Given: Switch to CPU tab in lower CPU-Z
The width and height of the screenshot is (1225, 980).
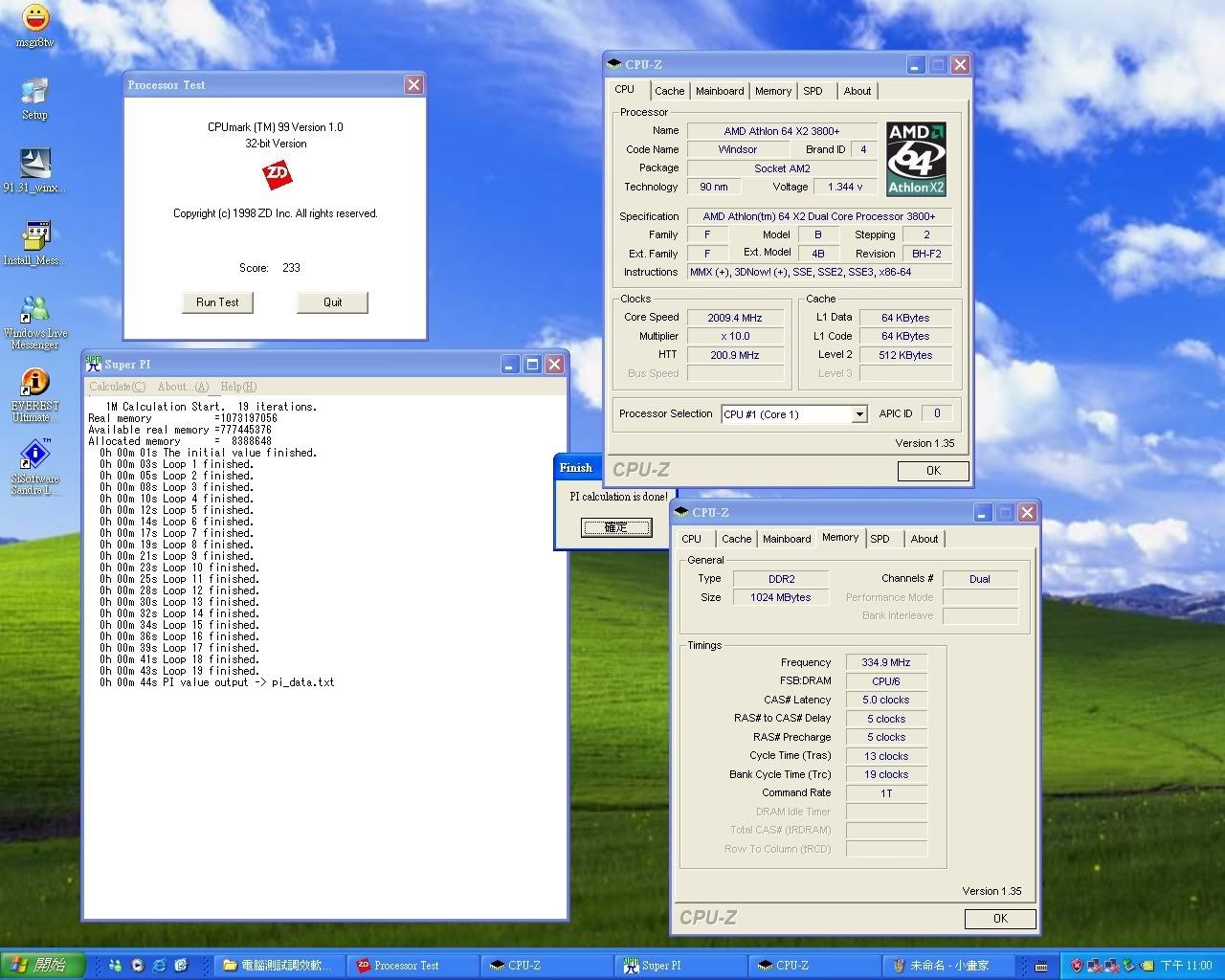Looking at the screenshot, I should [x=691, y=539].
